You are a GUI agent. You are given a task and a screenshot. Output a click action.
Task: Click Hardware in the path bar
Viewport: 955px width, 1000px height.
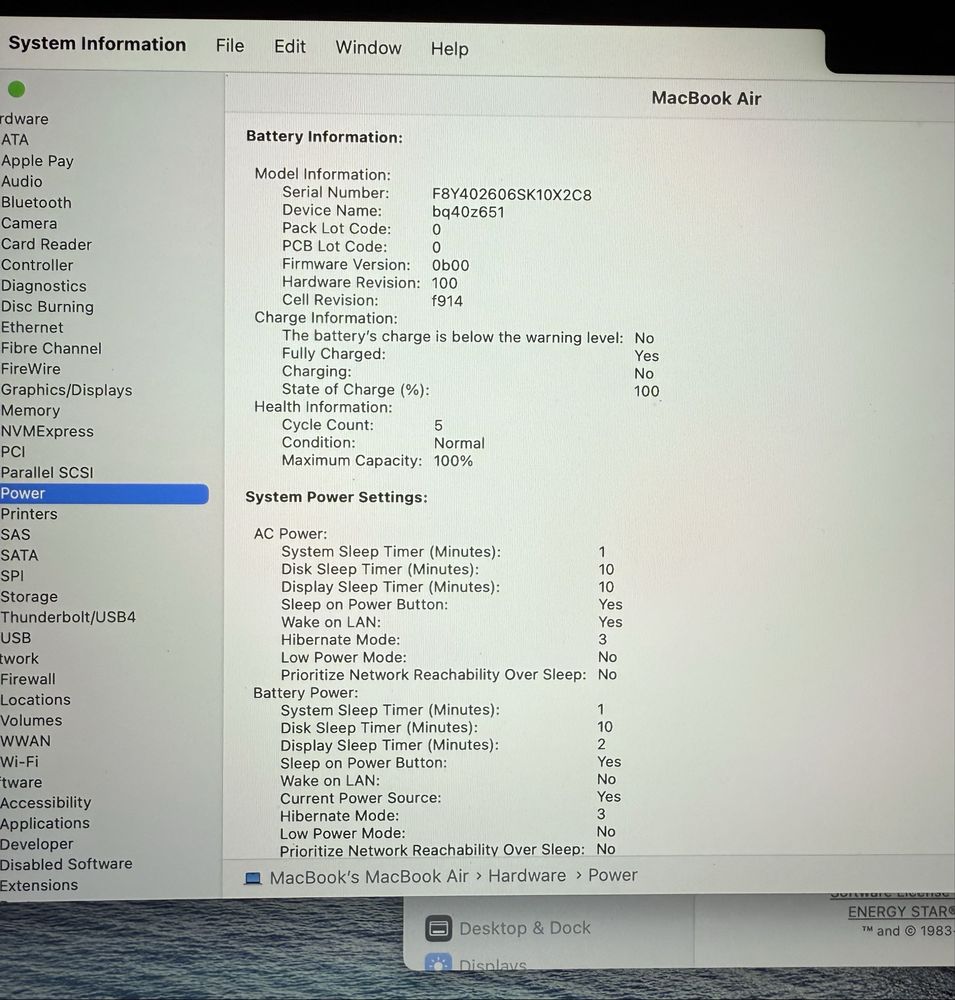coord(527,876)
